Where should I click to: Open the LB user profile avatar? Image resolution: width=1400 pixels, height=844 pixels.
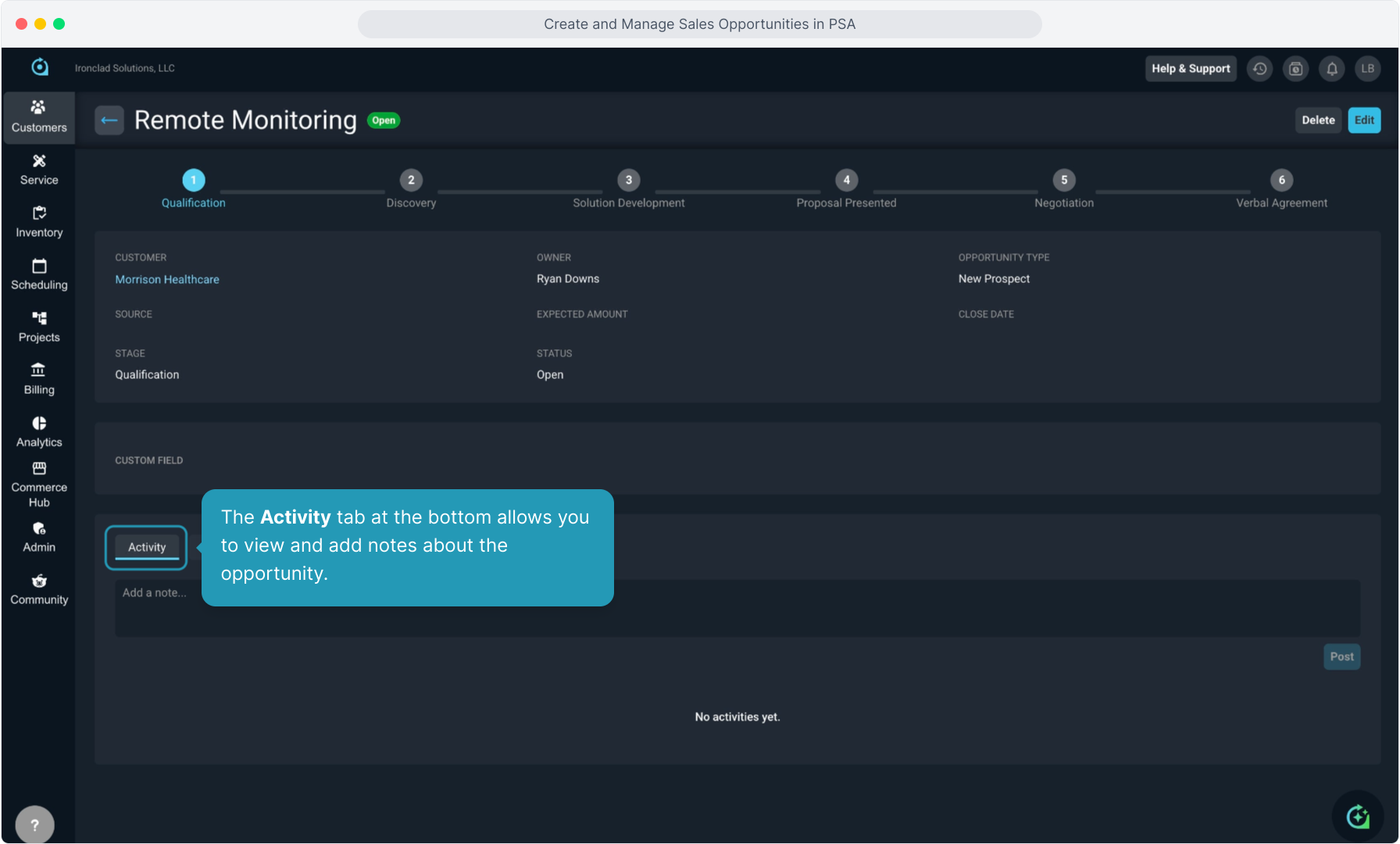(x=1367, y=69)
